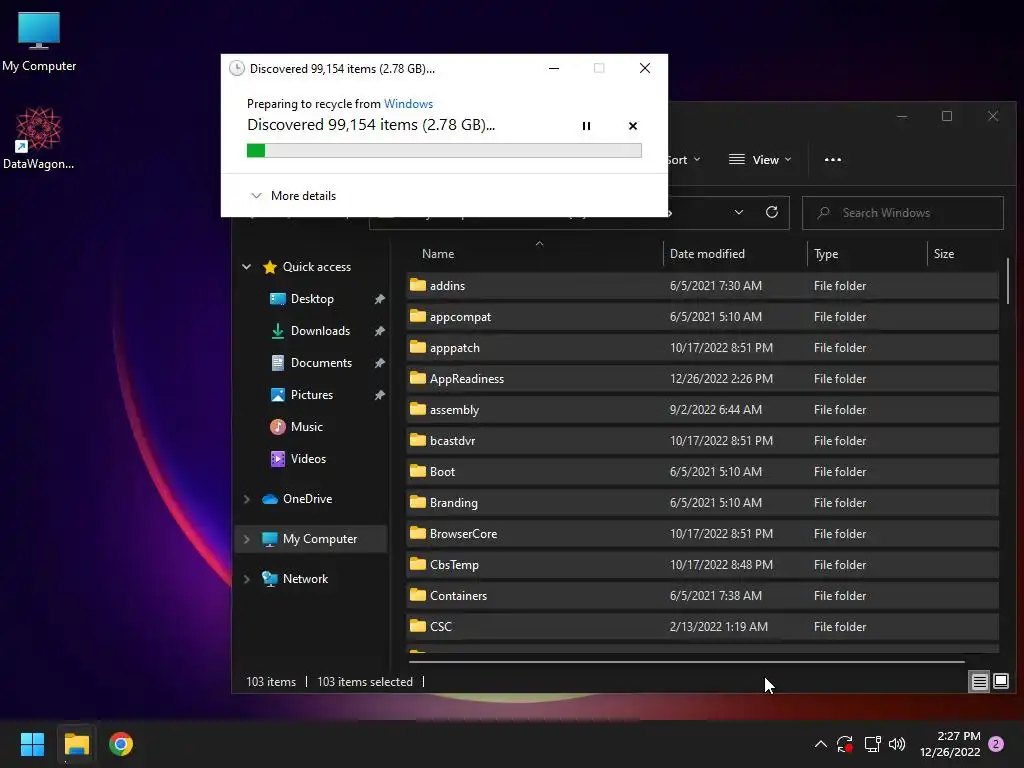Image resolution: width=1024 pixels, height=768 pixels.
Task: Click the CbsTemp folder name
Action: (x=454, y=565)
